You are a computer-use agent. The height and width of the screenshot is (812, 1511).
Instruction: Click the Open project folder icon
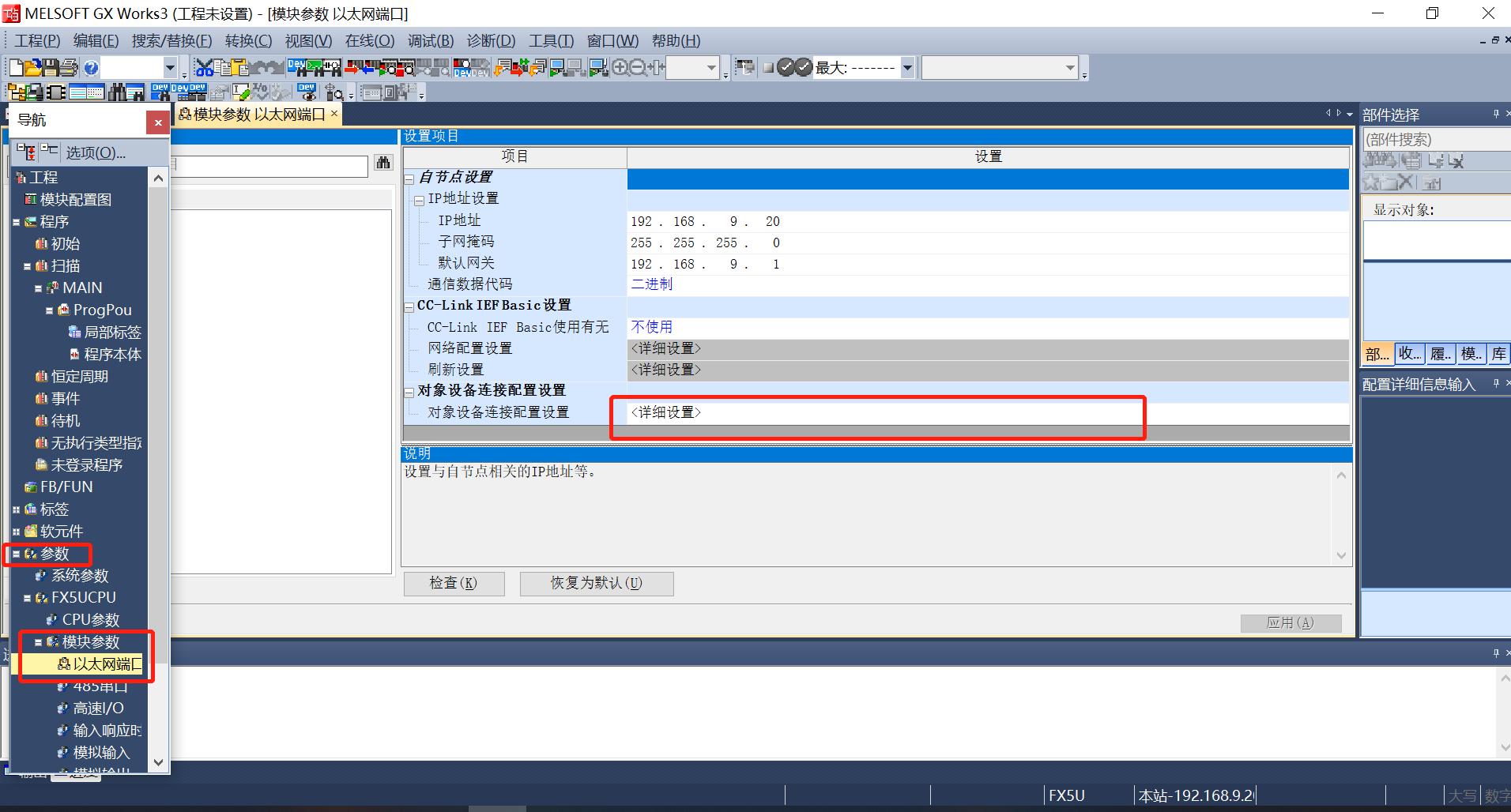pyautogui.click(x=33, y=68)
